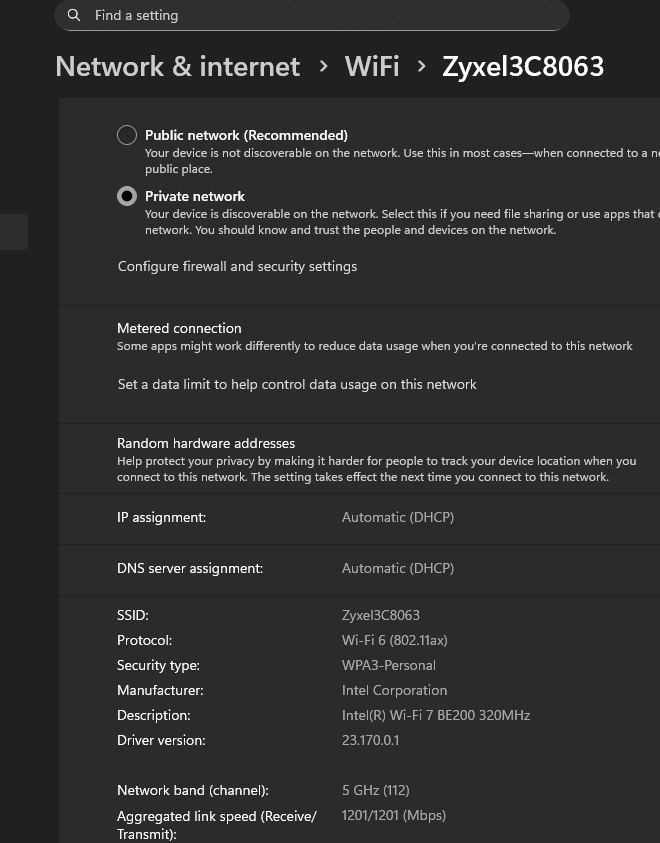
Task: Select the Public network radio option
Action: tap(127, 135)
